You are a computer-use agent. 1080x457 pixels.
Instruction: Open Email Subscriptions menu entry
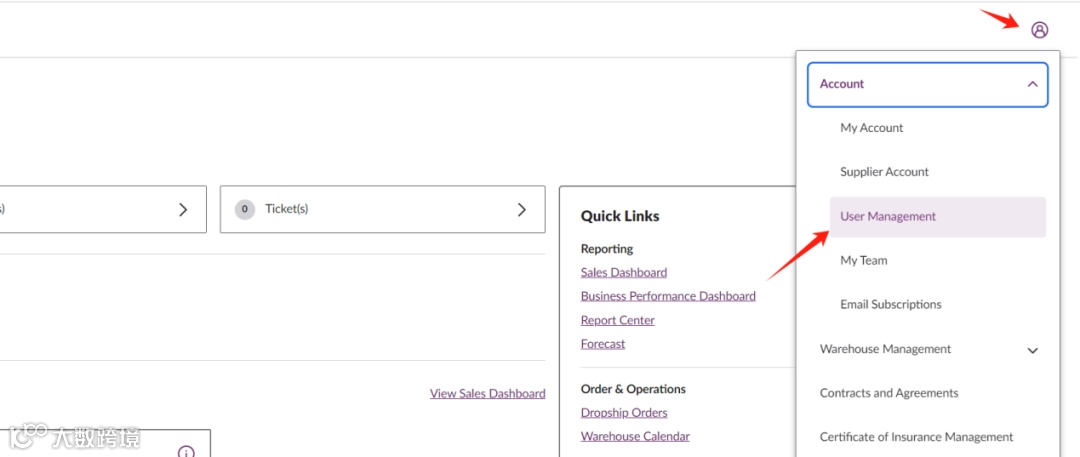click(x=890, y=304)
